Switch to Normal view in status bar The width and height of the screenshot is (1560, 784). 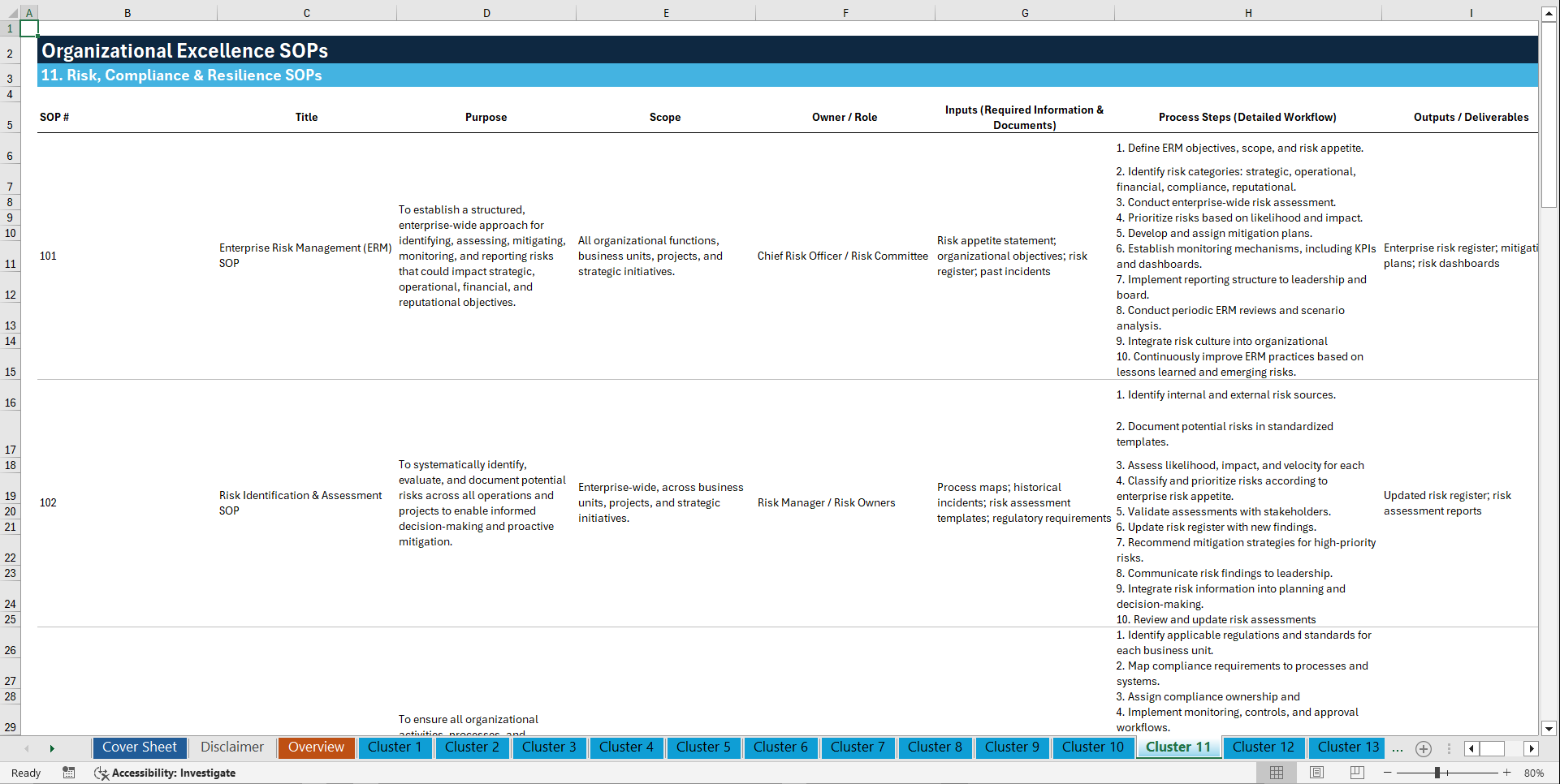[x=1276, y=773]
